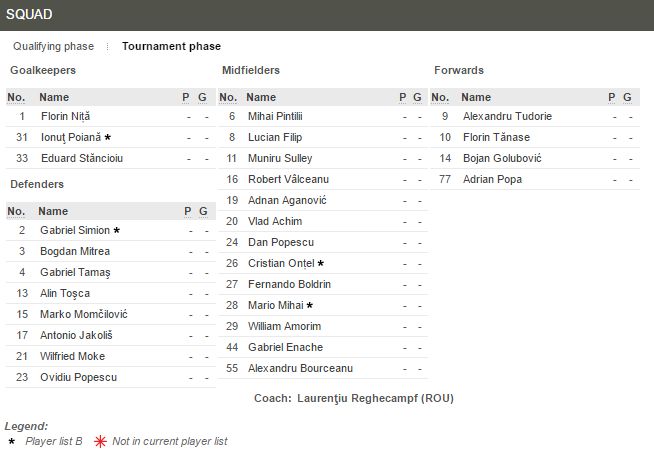The height and width of the screenshot is (472, 654).
Task: Open midfielder Mihai Pintilii's profile
Action: point(275,116)
